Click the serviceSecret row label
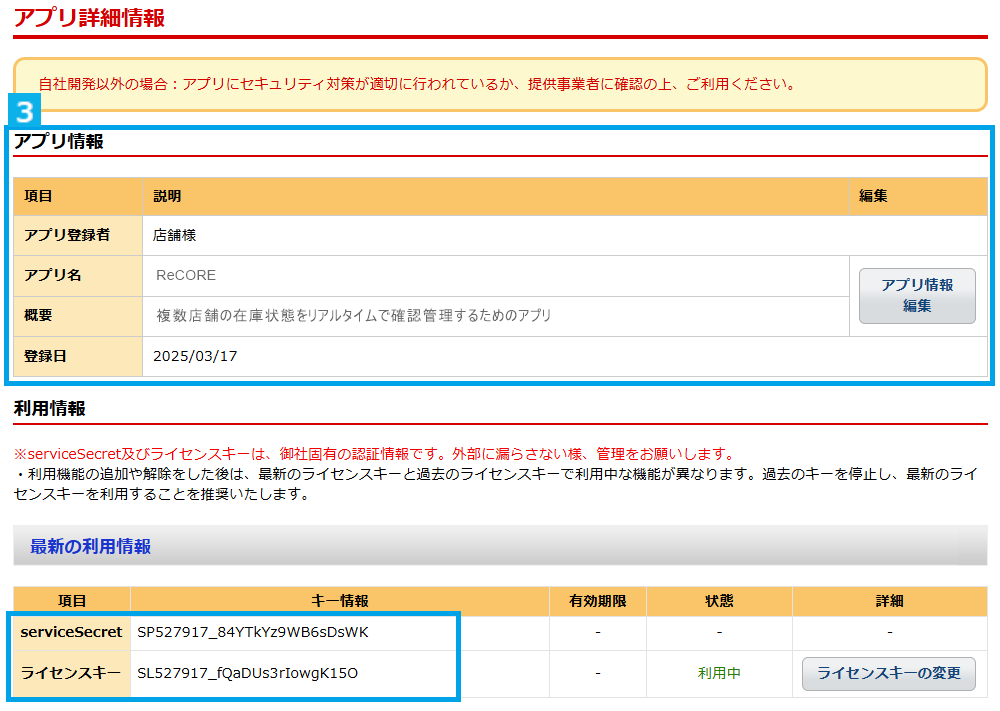Viewport: 1000px width, 711px height. pos(71,632)
